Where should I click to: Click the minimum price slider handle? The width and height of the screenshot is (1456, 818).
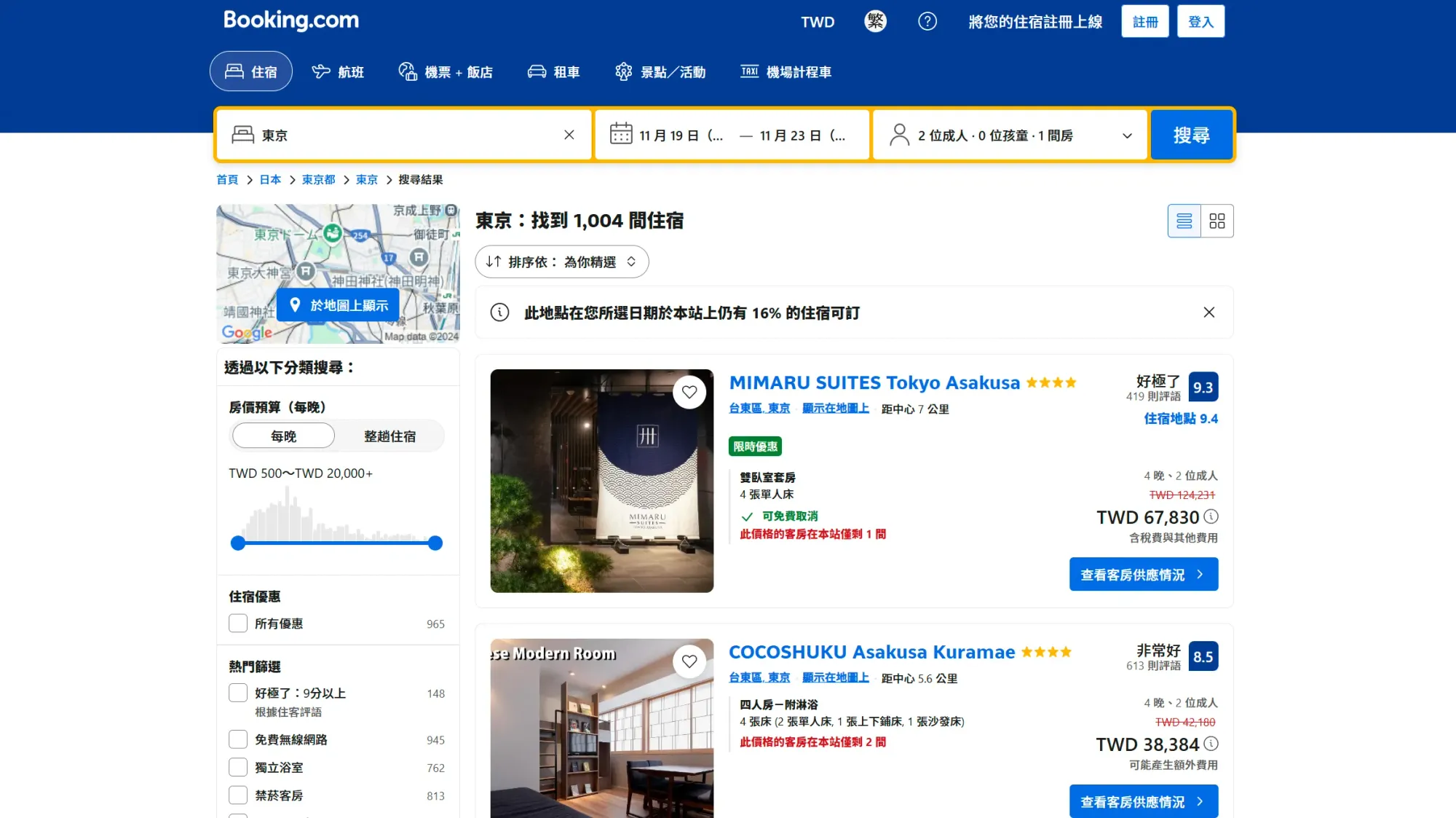coord(238,543)
